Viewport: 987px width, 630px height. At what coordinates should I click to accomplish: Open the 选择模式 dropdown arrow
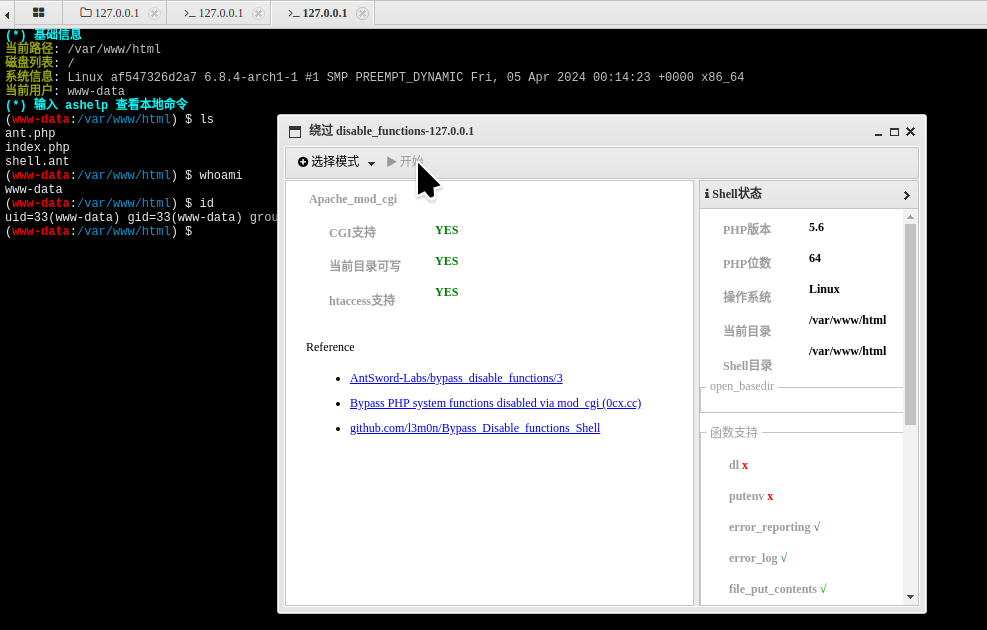point(371,162)
